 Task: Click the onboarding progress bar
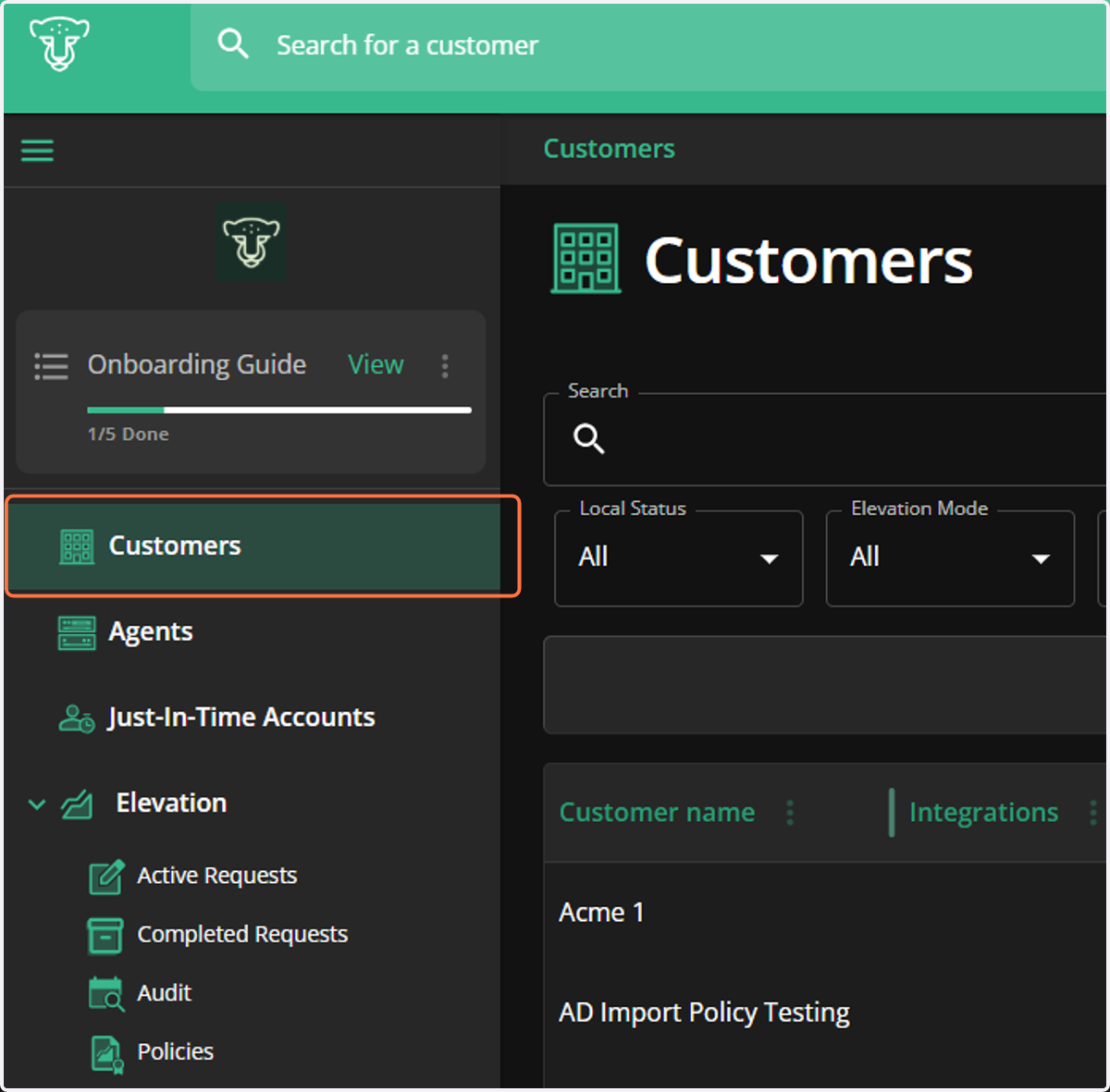click(x=279, y=410)
